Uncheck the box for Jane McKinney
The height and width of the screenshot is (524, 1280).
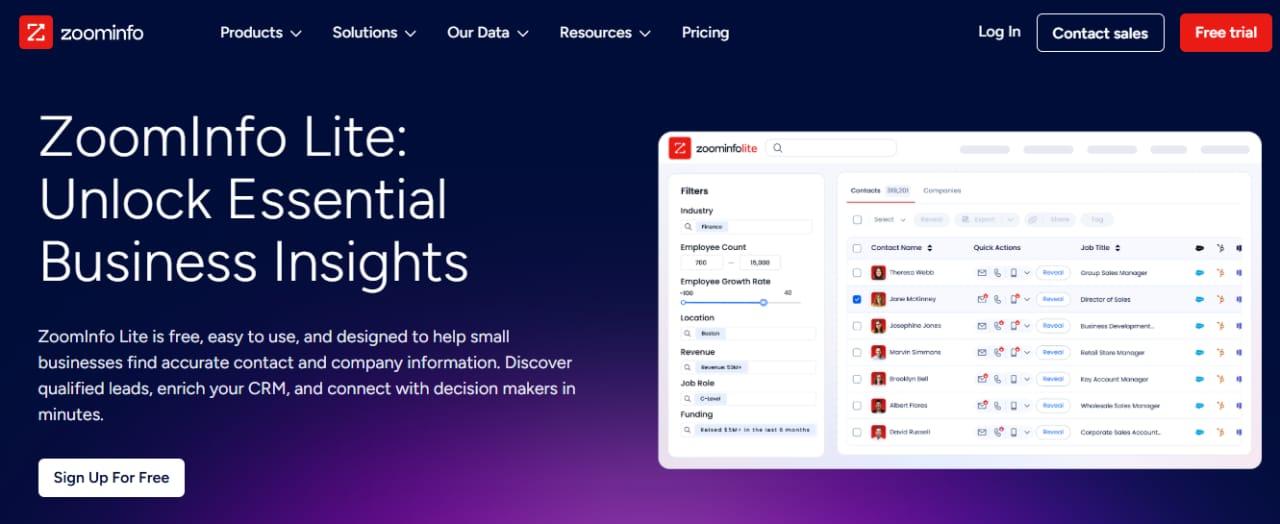[857, 299]
